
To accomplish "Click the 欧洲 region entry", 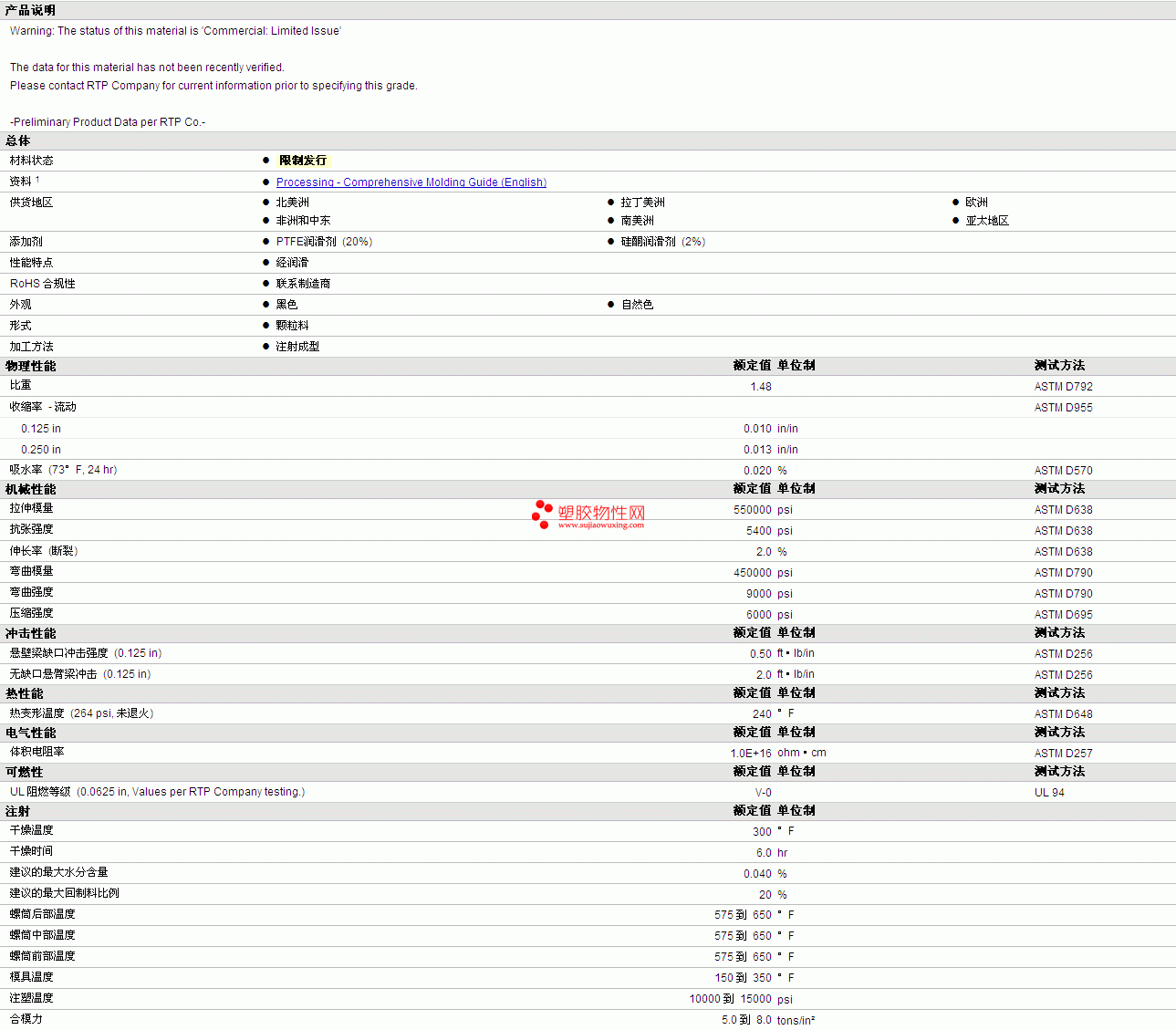I will [x=977, y=203].
